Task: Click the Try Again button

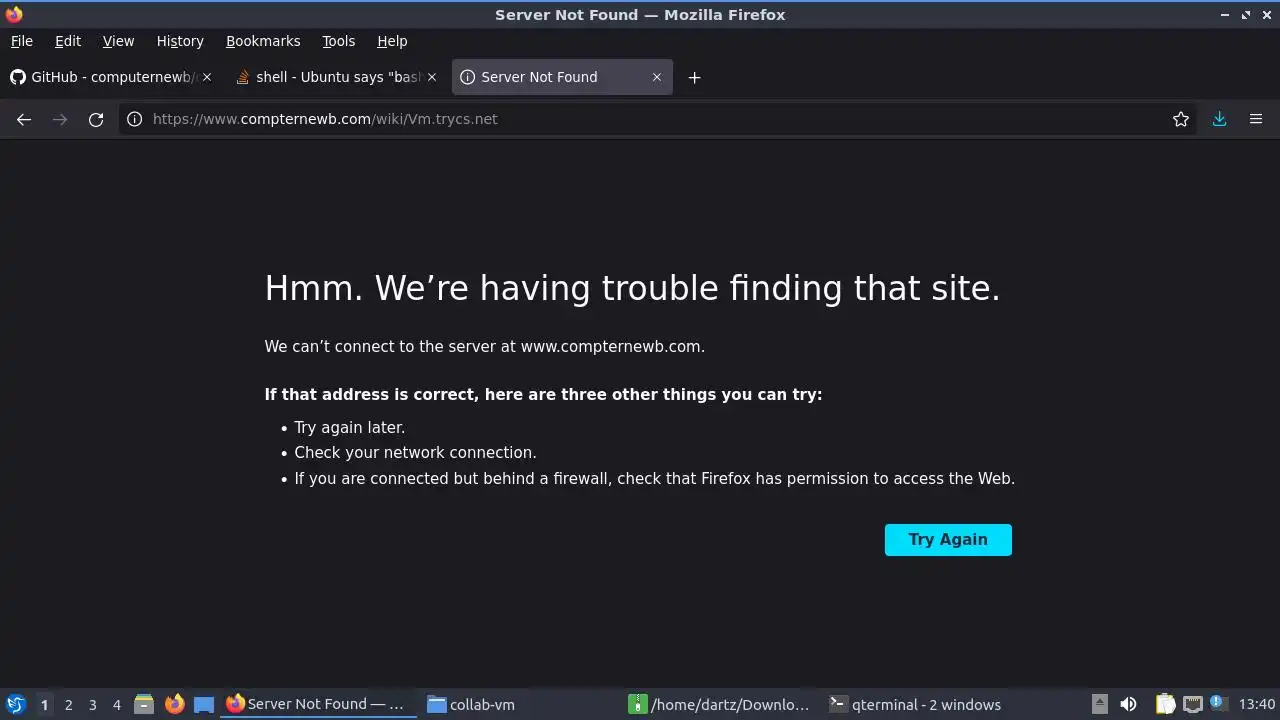Action: pyautogui.click(x=948, y=540)
